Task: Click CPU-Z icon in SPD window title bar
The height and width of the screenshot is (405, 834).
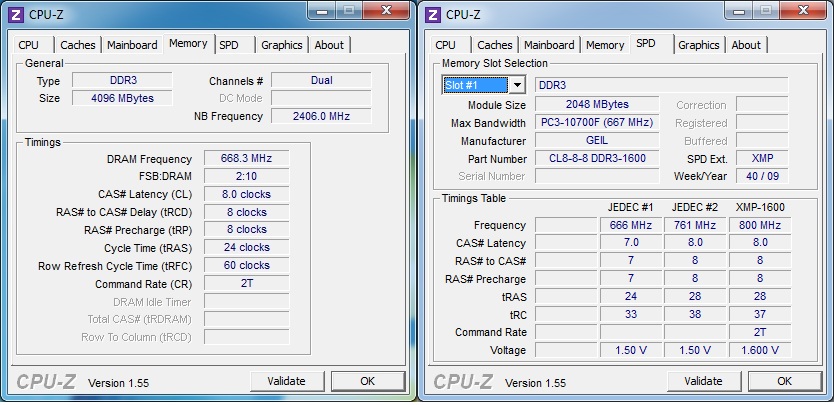Action: [432, 13]
